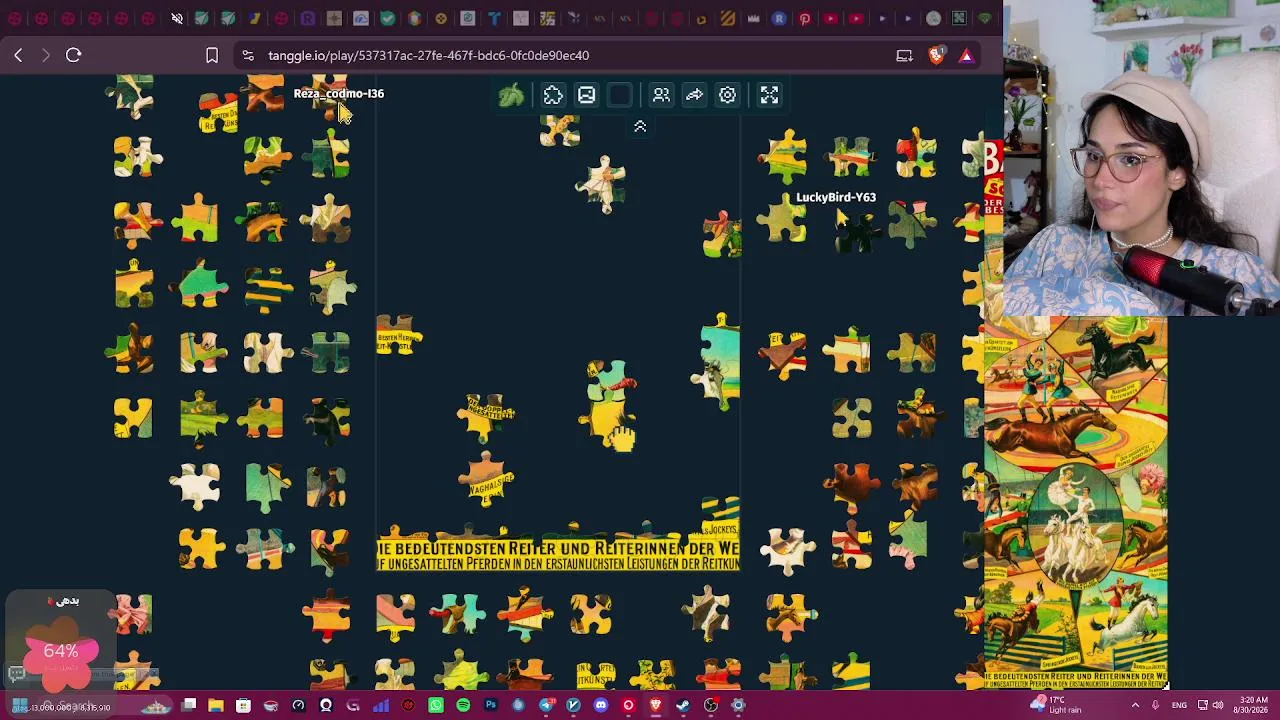Open the puzzle piece menu in toolbar
The image size is (1280, 720).
[x=553, y=95]
